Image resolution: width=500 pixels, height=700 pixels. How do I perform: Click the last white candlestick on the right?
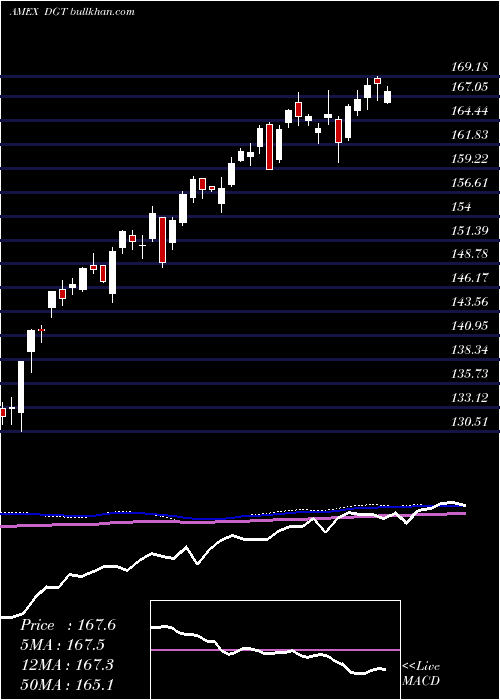pyautogui.click(x=388, y=96)
